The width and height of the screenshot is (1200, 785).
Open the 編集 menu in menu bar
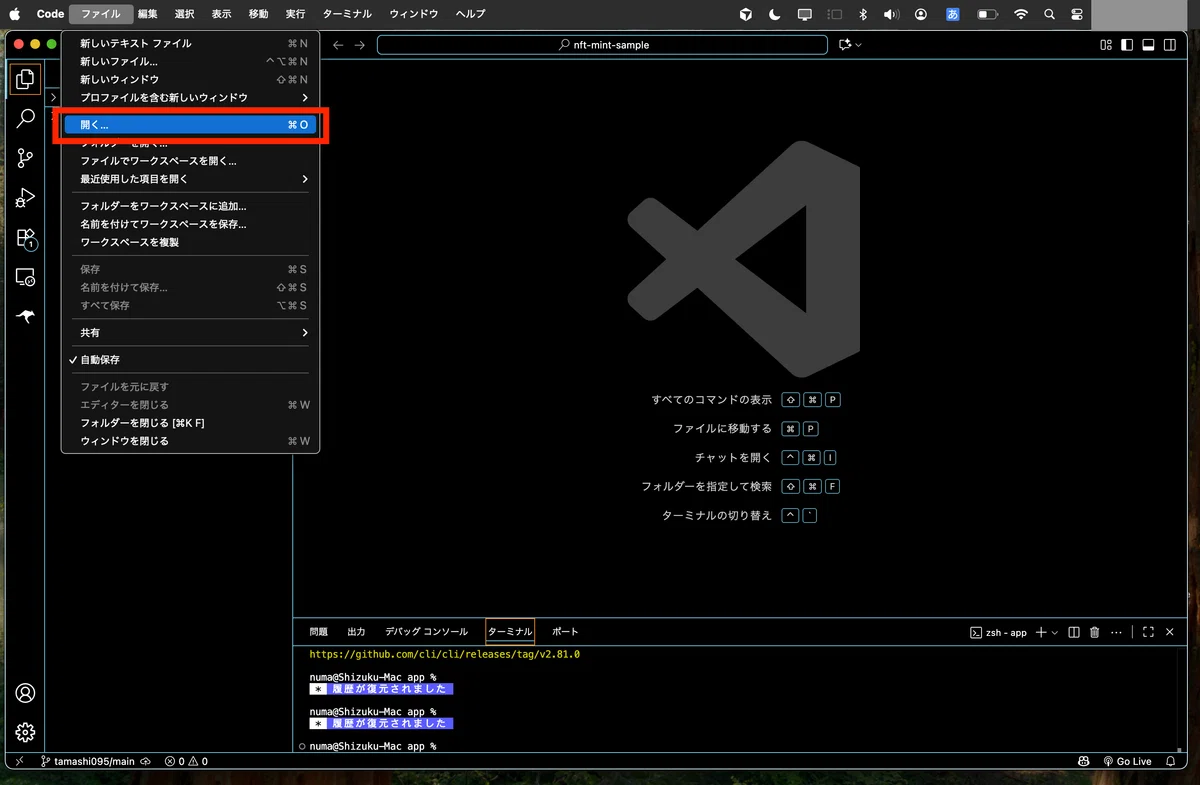tap(147, 14)
